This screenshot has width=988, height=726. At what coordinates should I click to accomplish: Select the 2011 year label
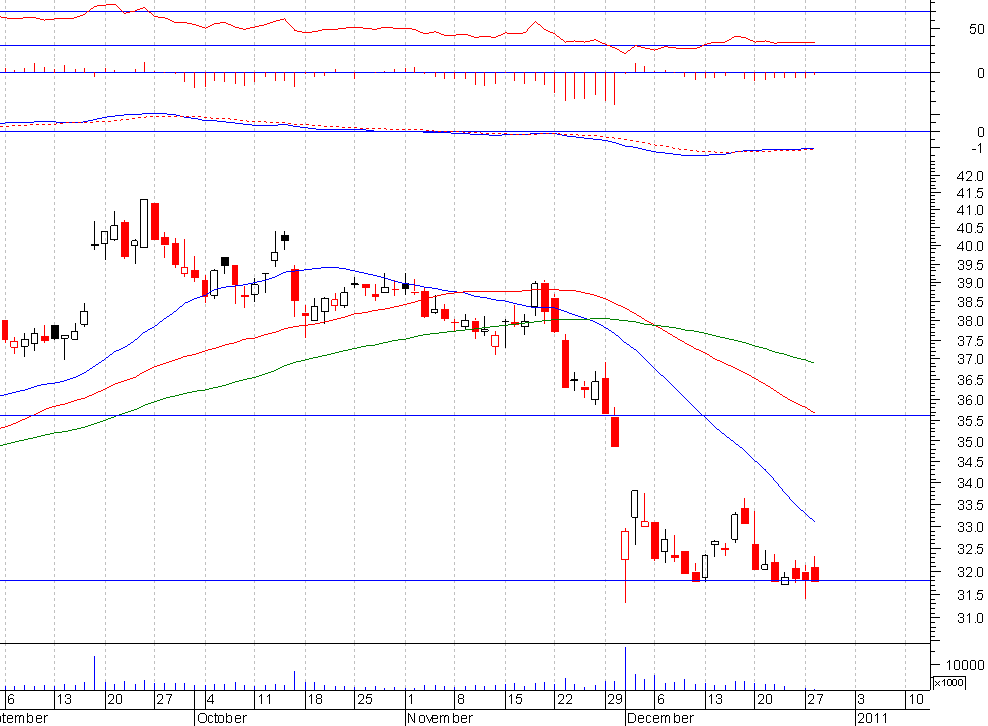click(872, 718)
